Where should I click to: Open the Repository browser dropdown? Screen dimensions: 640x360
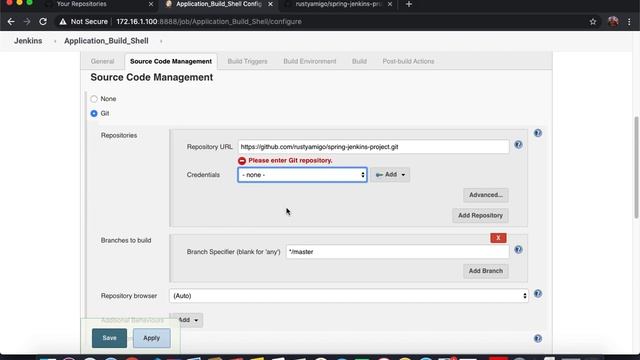tap(349, 296)
